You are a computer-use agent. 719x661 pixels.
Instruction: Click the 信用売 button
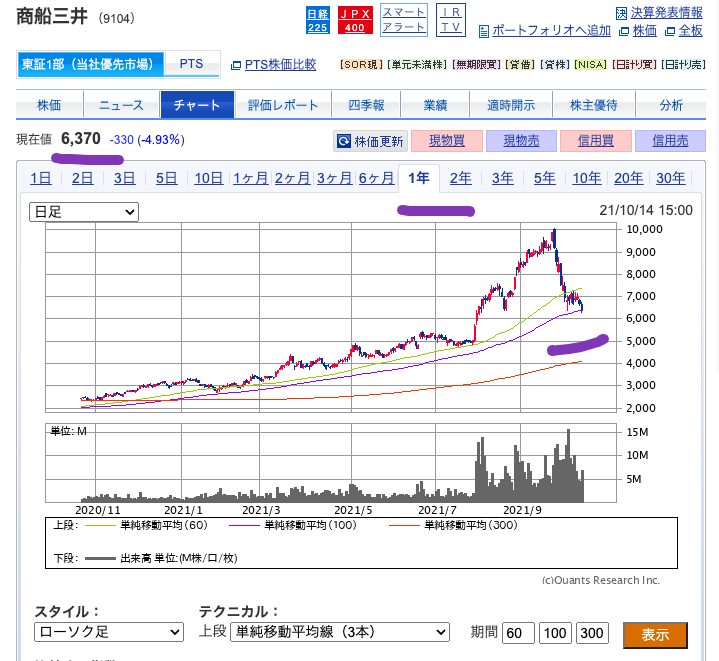670,141
